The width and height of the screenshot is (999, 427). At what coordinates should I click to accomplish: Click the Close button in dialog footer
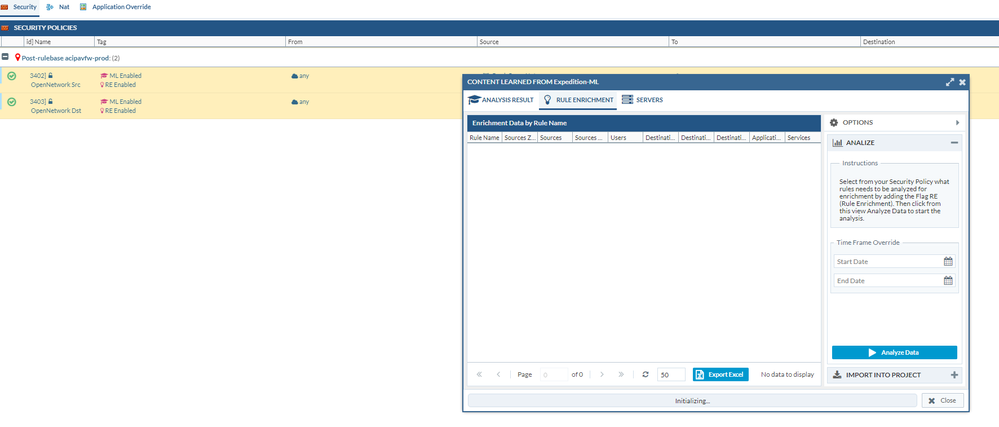942,401
